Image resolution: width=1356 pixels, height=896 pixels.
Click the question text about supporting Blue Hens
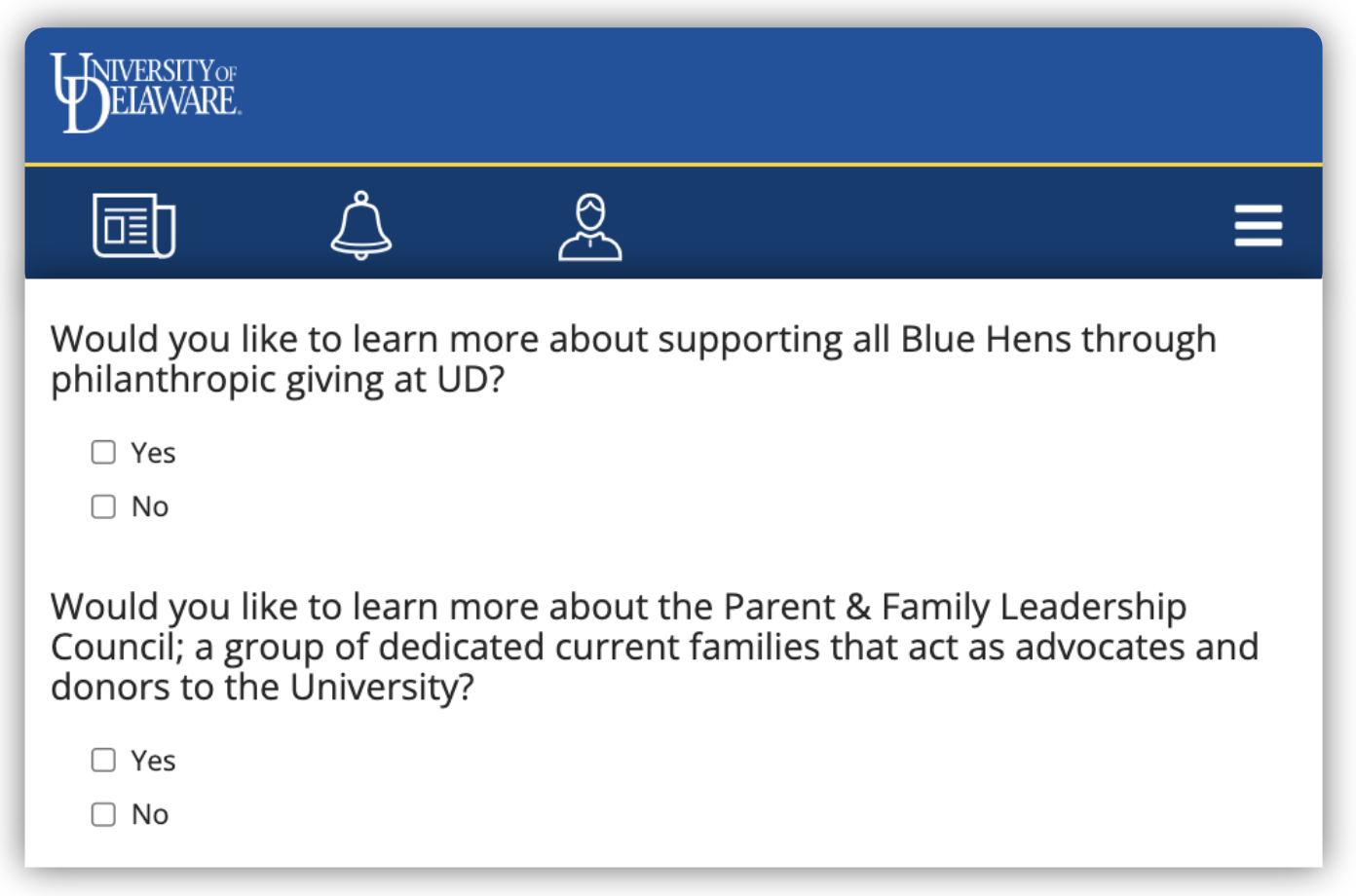(x=633, y=359)
